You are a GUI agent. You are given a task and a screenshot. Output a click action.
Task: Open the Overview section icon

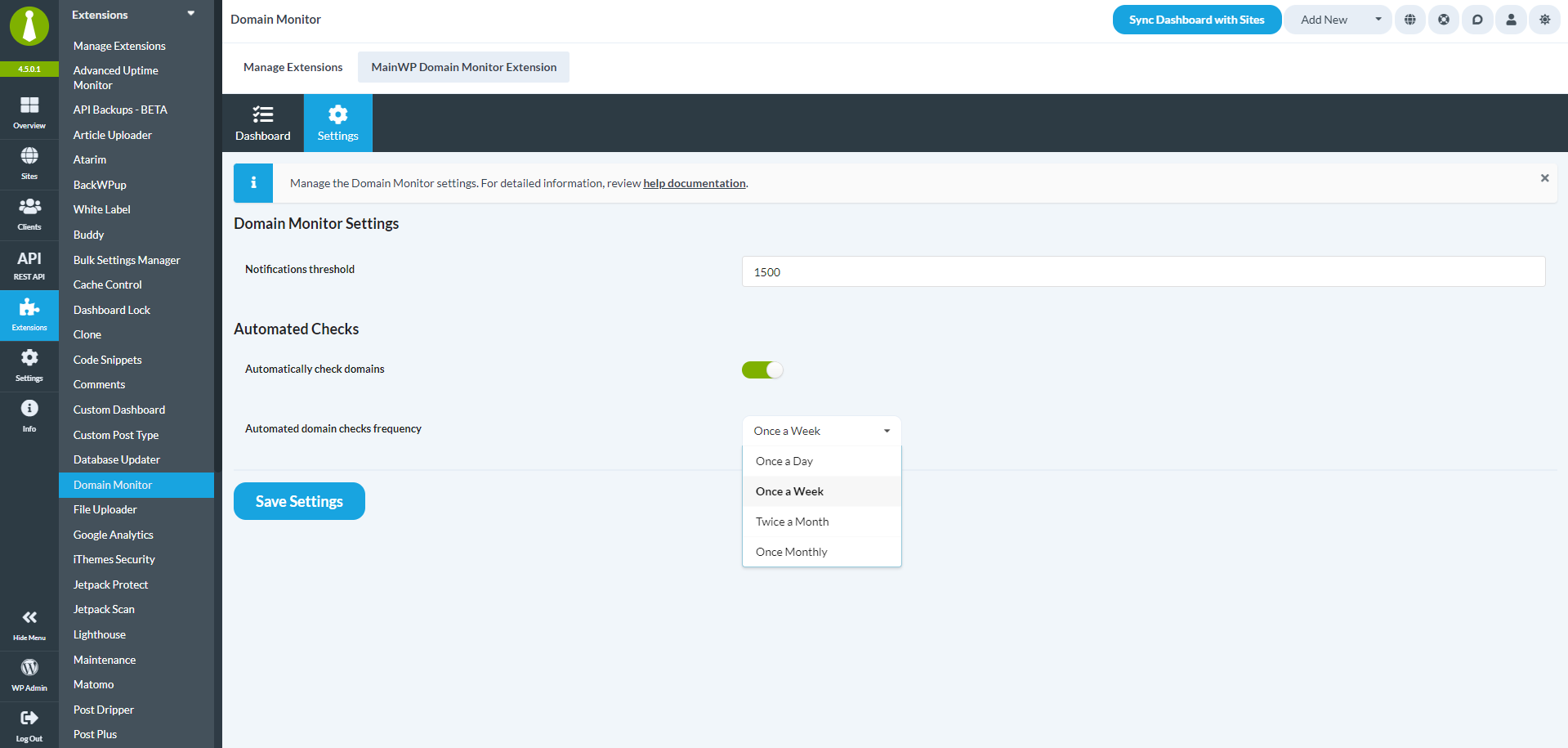[29, 105]
